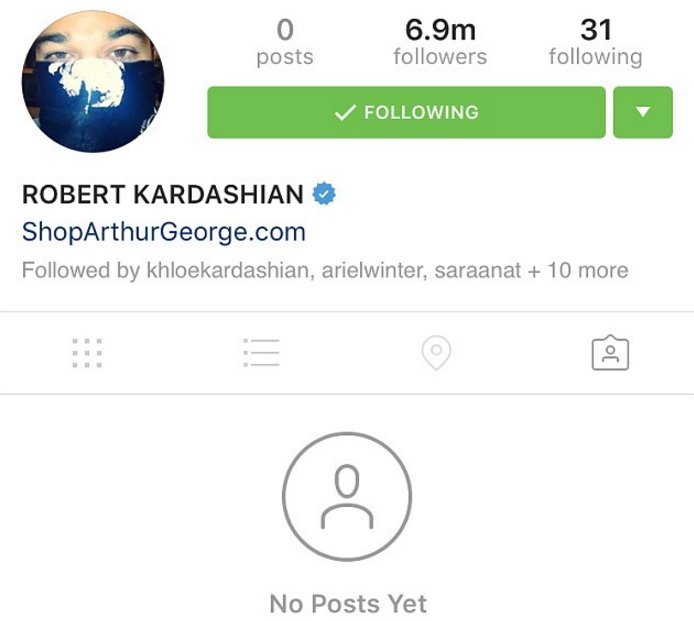Click the checkmark in the Following button
The image size is (694, 621).
click(345, 112)
